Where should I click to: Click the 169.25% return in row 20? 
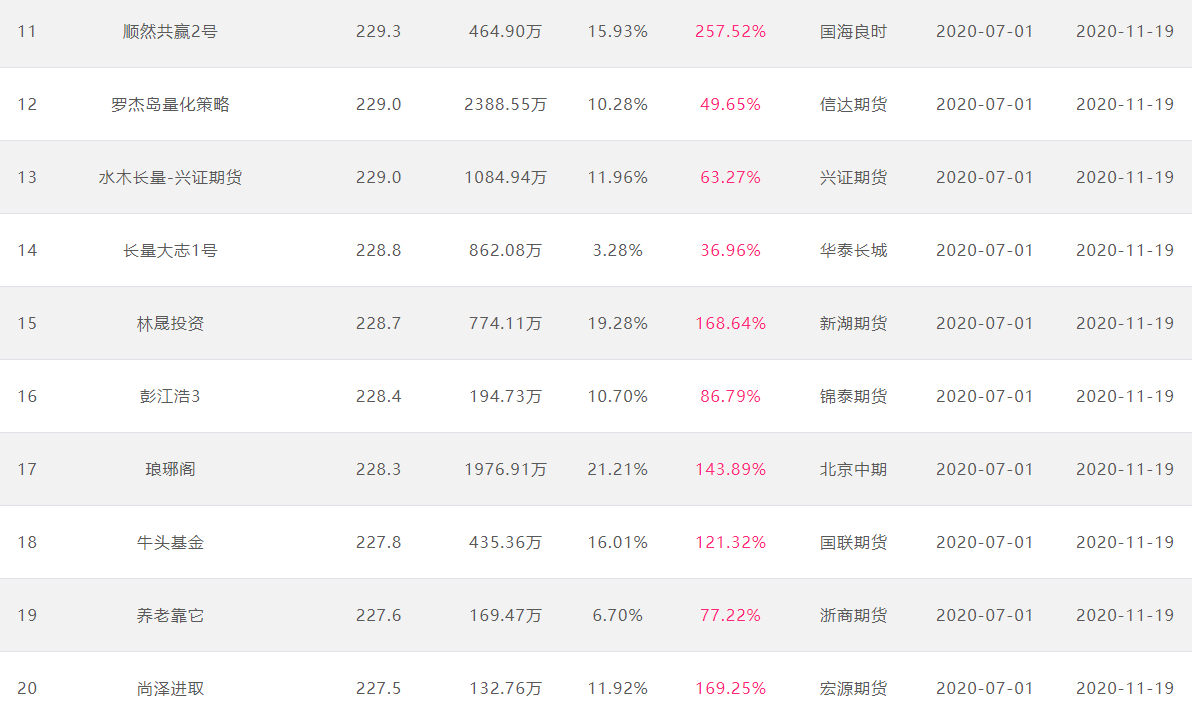click(731, 689)
